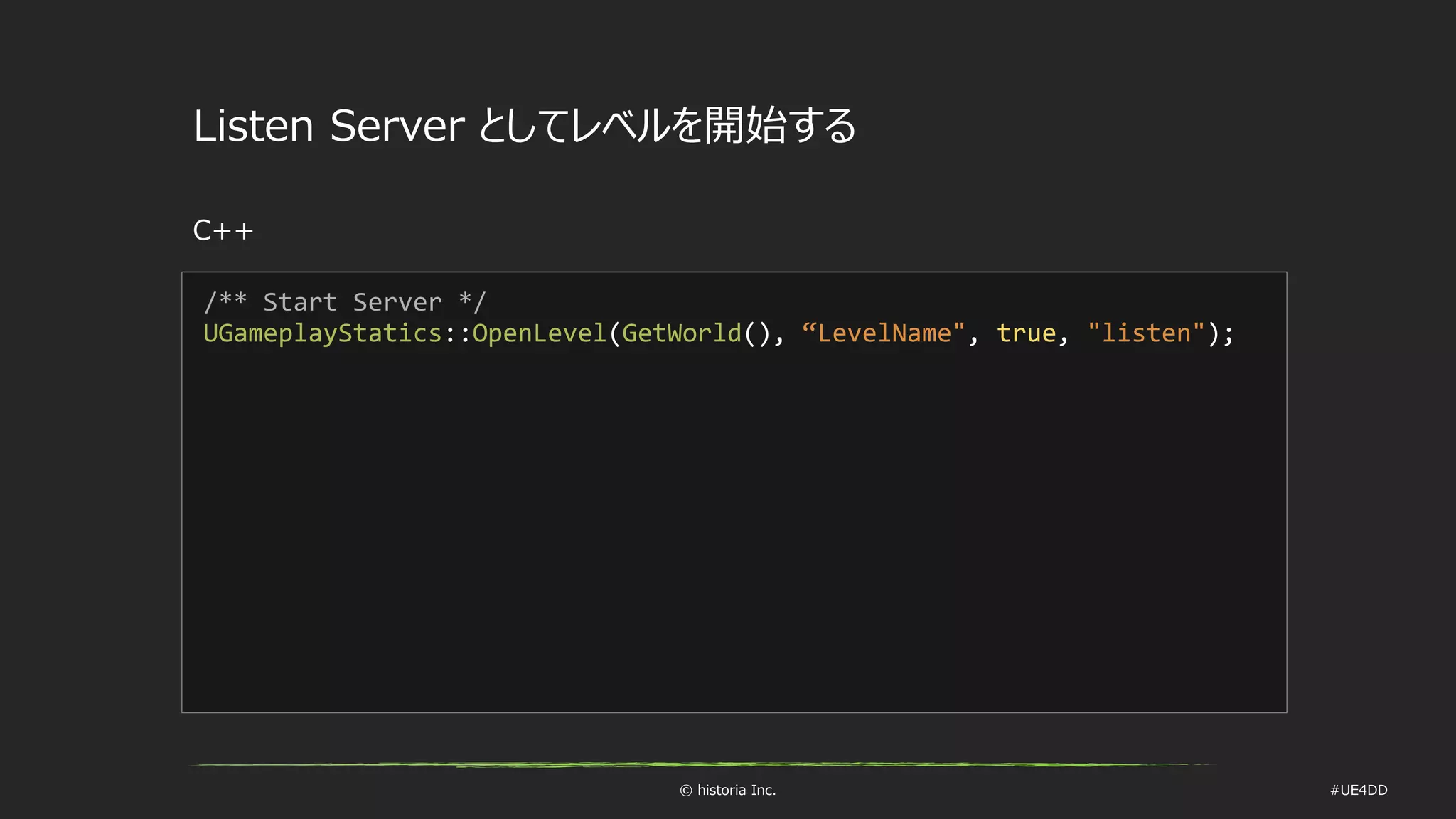This screenshot has width=1456, height=819.
Task: Select the 'C++' label above the code box
Action: click(223, 230)
